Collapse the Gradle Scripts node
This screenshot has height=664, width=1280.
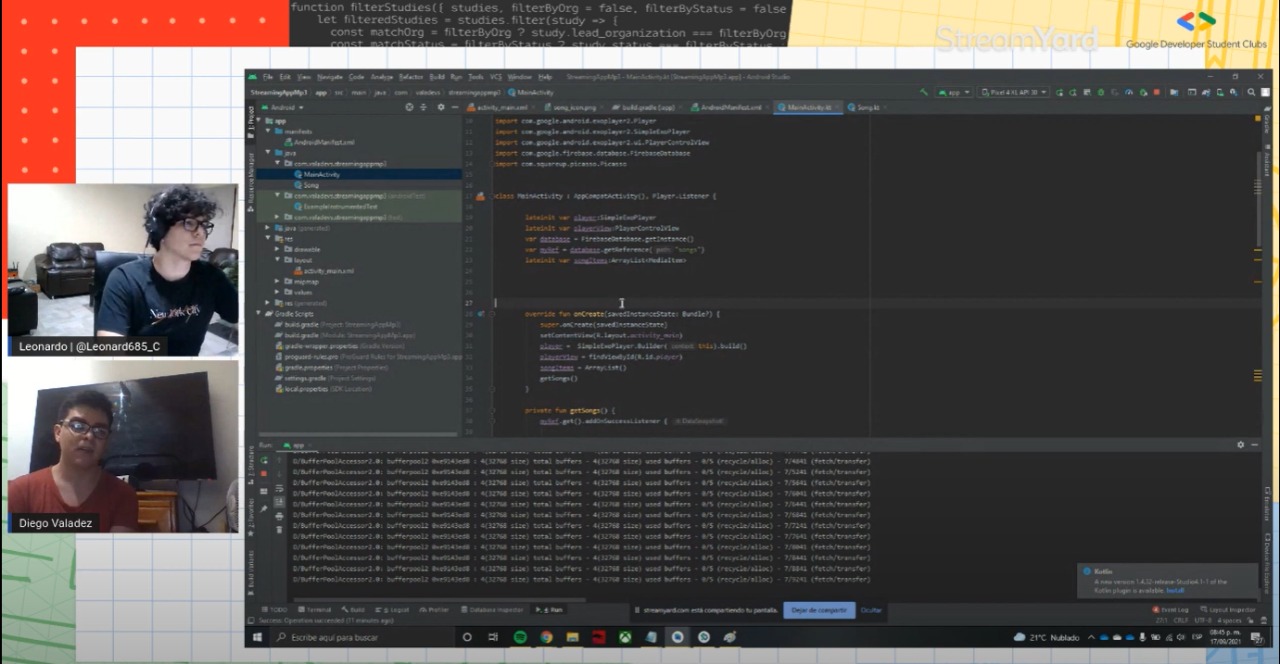[259, 314]
